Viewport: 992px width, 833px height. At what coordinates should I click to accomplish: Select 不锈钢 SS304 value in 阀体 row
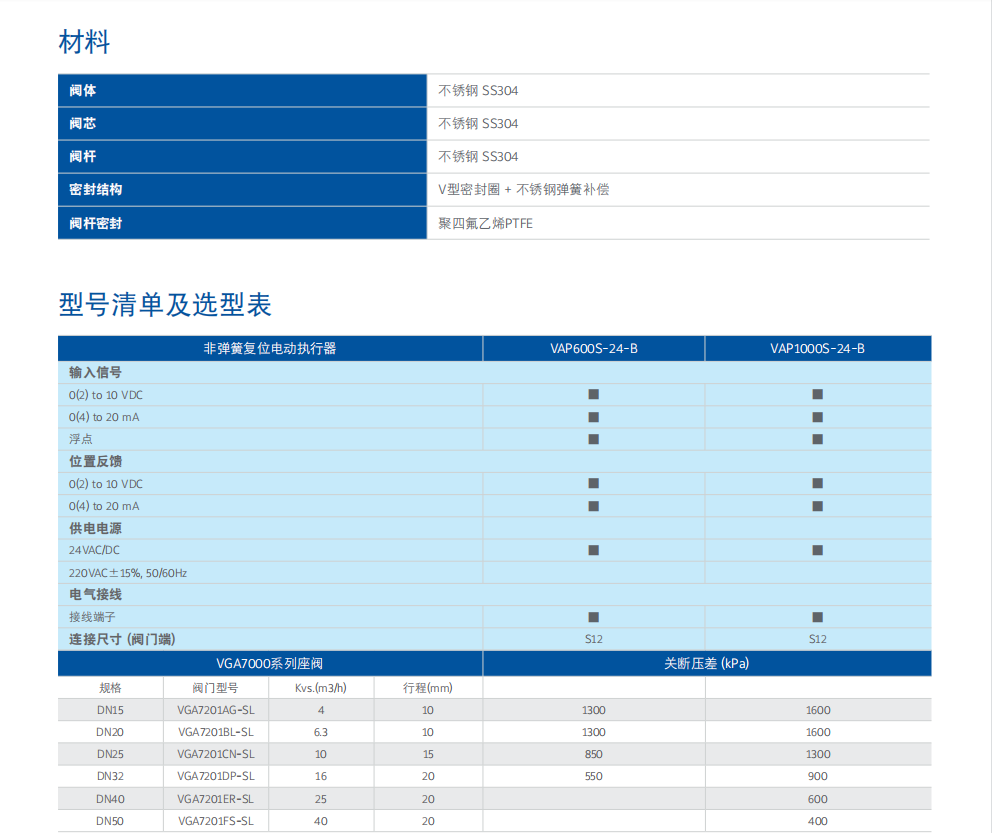point(478,90)
